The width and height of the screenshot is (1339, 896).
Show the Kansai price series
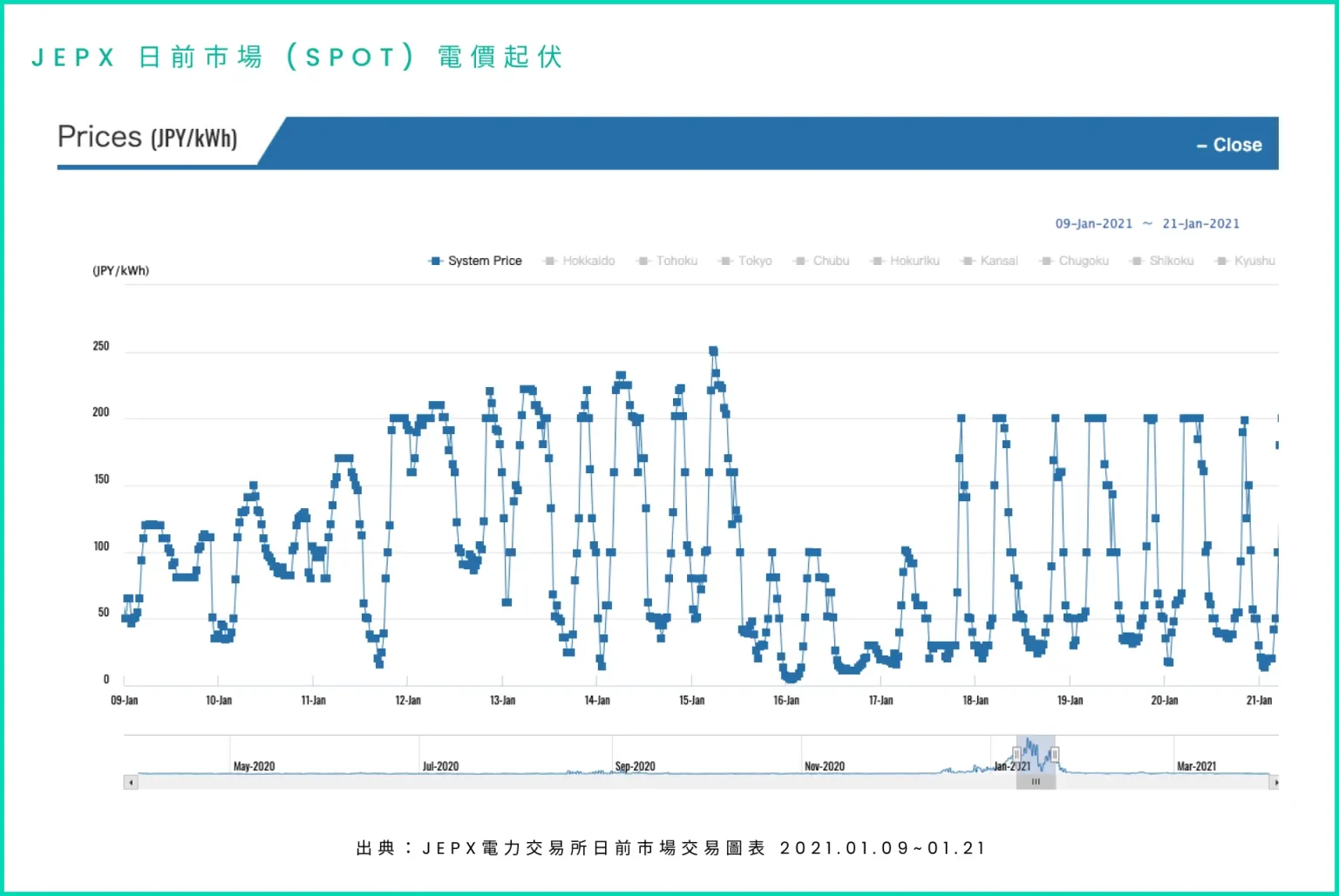(x=989, y=261)
